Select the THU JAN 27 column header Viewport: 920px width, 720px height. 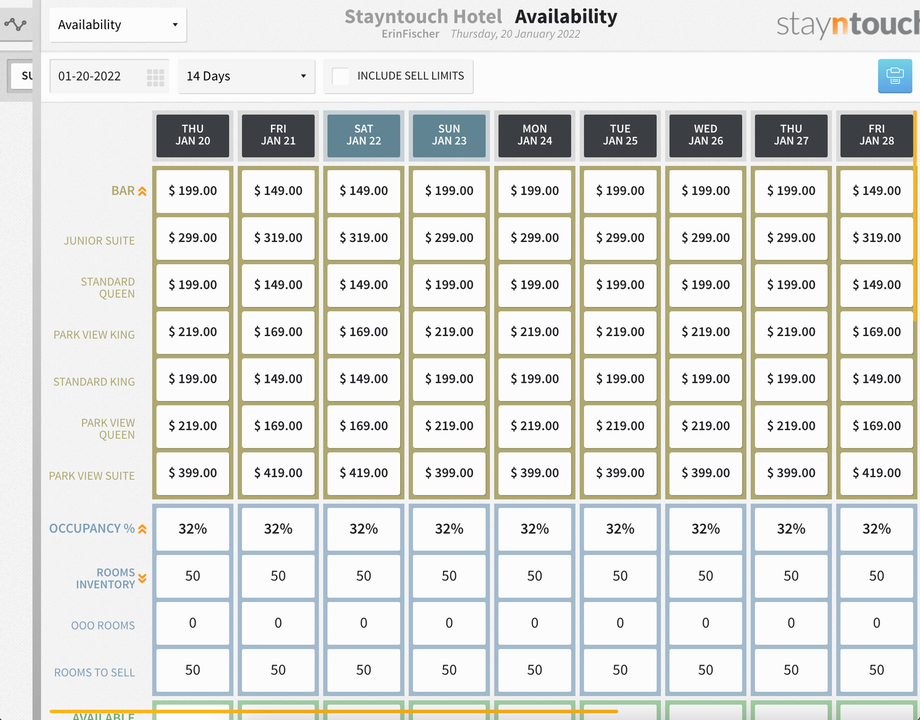[x=791, y=135]
